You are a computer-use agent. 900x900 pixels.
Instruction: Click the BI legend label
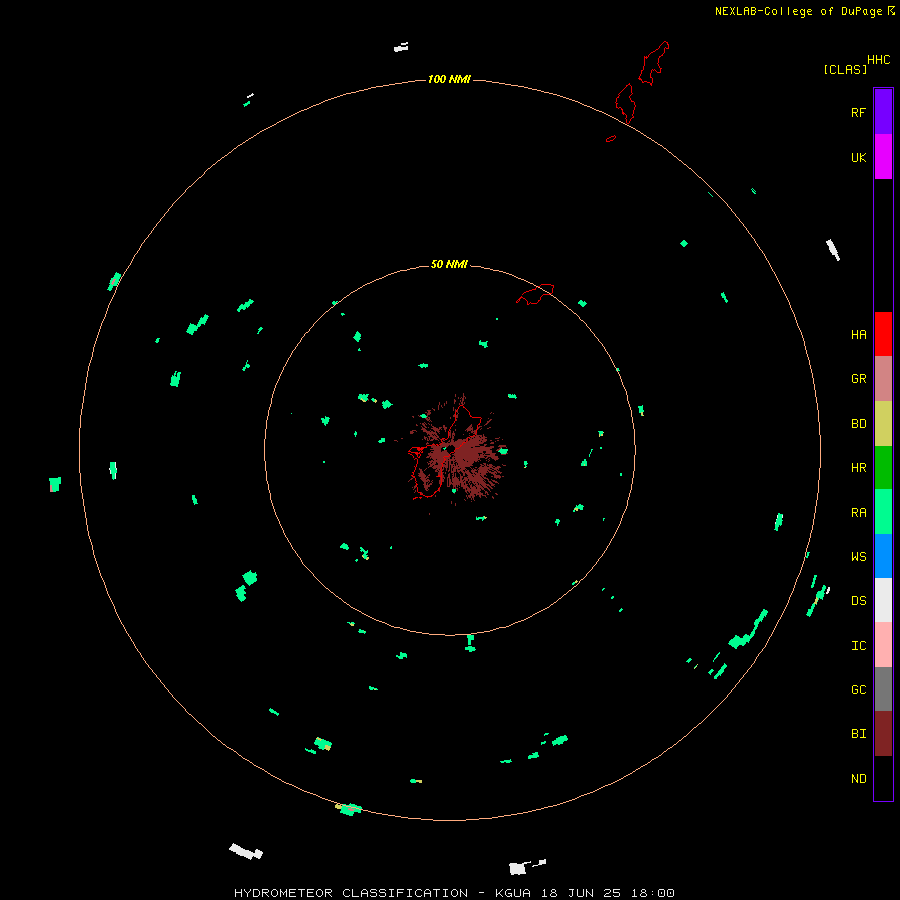[x=858, y=734]
